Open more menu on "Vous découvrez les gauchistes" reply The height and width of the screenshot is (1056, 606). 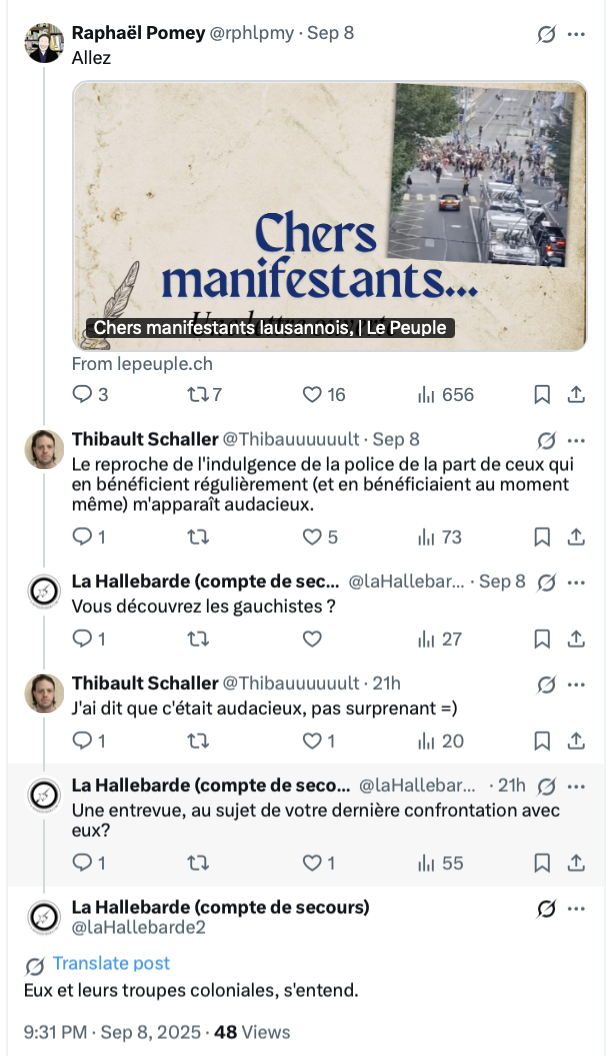[x=576, y=582]
